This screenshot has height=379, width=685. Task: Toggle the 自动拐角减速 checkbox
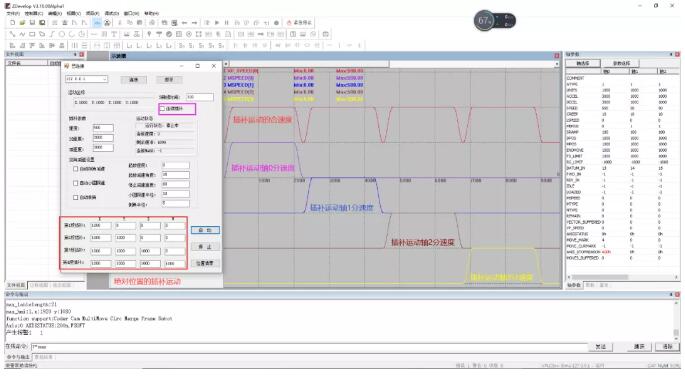point(76,169)
